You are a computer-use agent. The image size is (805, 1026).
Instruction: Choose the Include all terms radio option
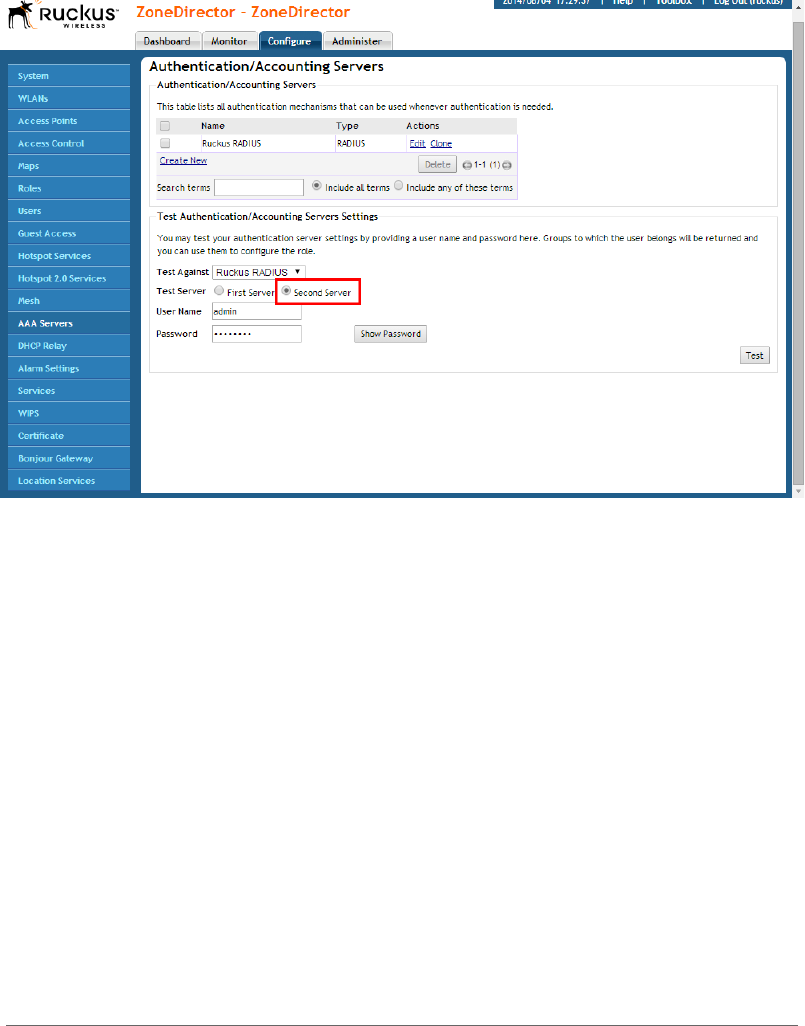click(317, 186)
